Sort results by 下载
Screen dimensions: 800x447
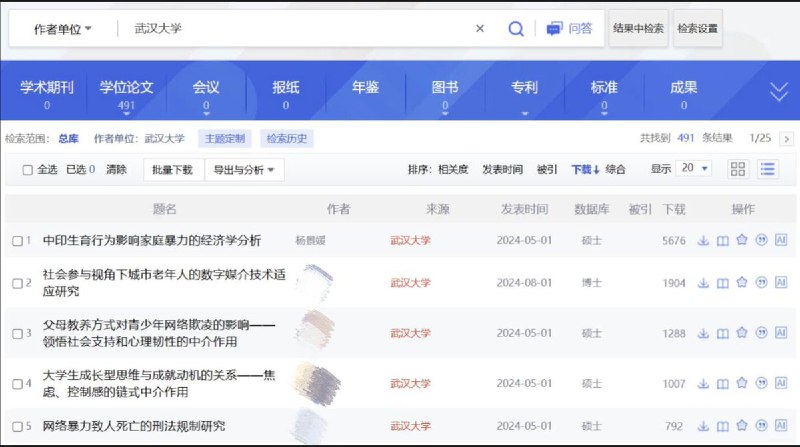point(585,169)
